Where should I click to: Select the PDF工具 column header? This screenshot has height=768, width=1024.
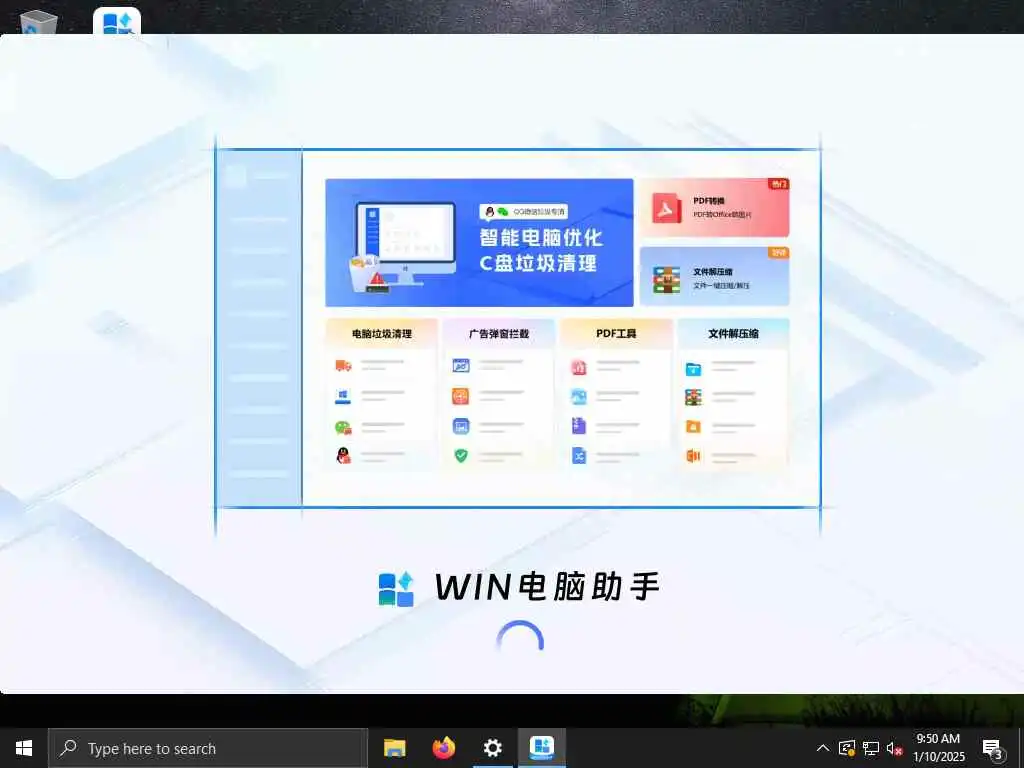point(616,334)
